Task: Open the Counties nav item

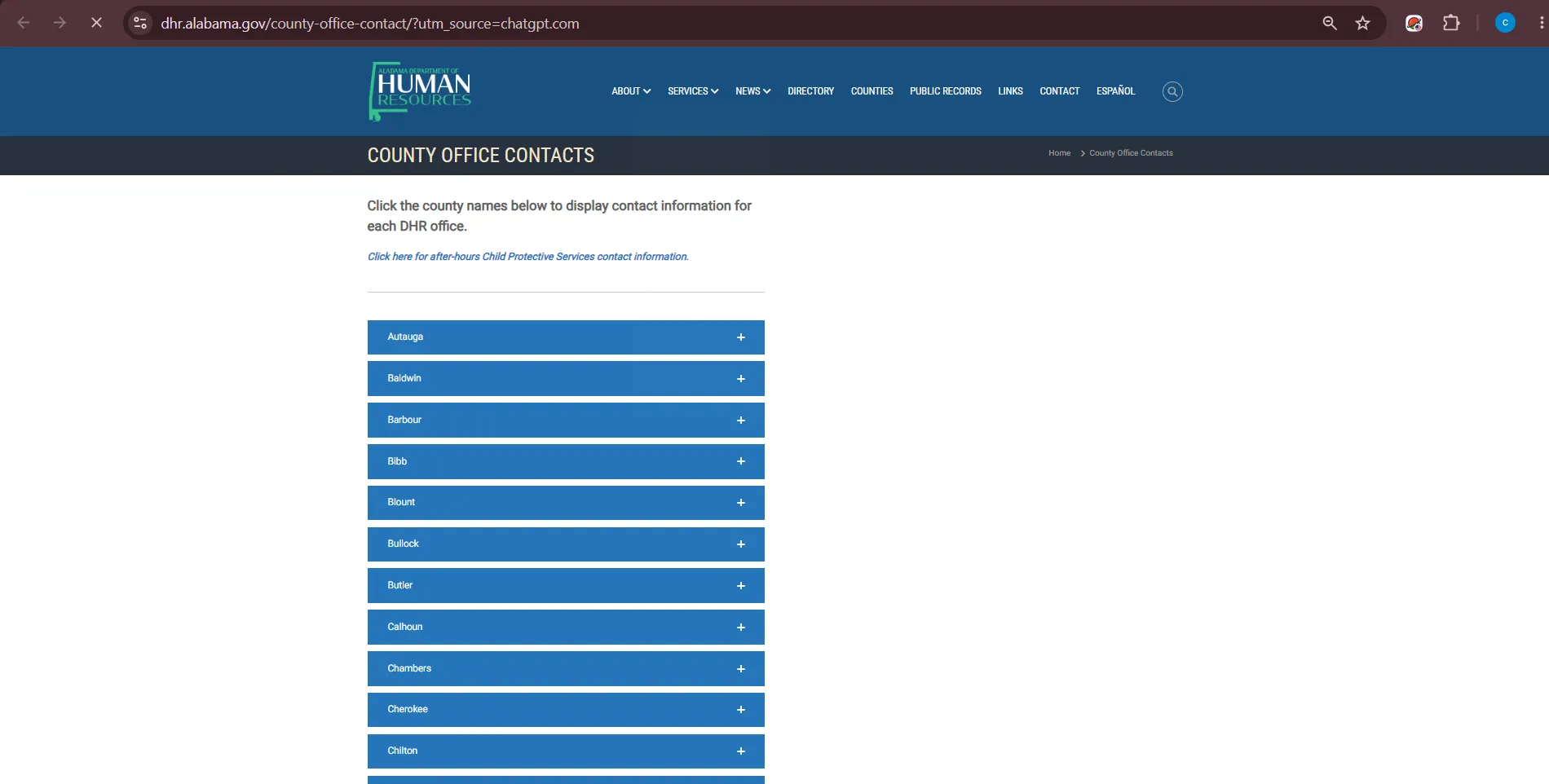Action: [x=872, y=91]
